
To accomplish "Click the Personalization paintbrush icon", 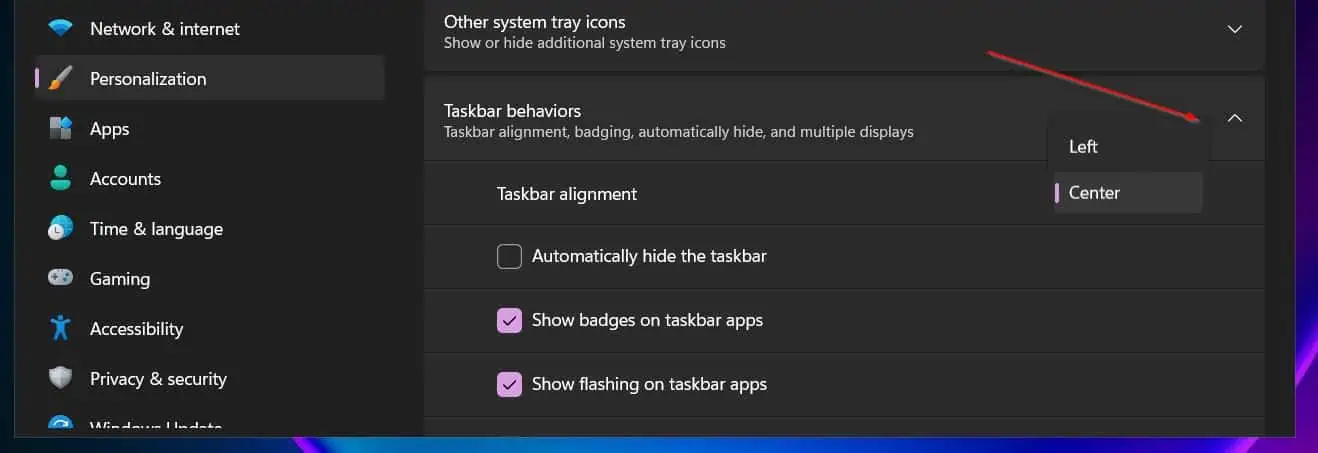I will (61, 79).
